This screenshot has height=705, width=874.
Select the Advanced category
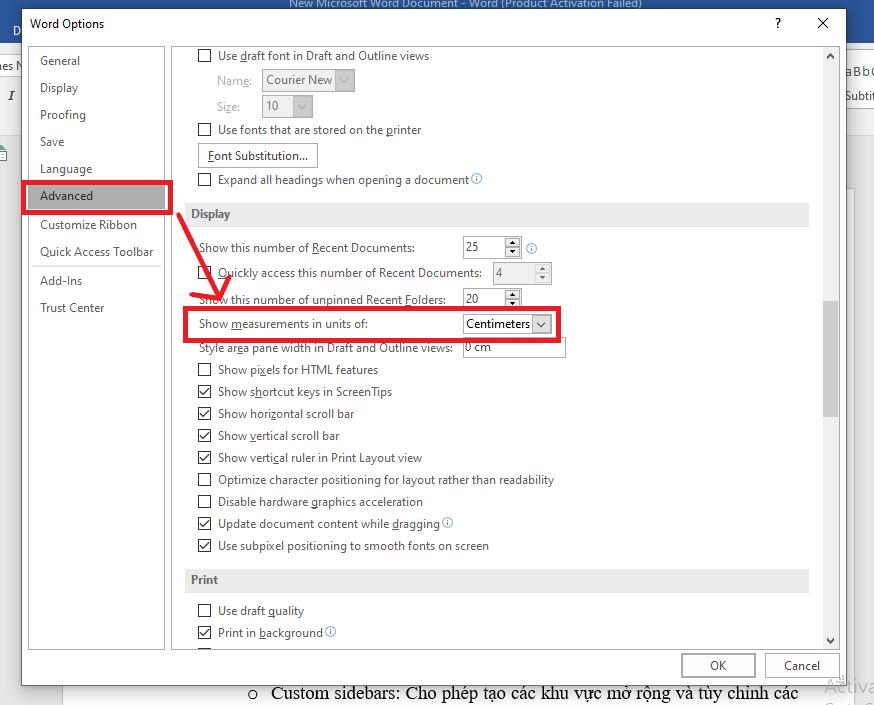click(x=96, y=196)
